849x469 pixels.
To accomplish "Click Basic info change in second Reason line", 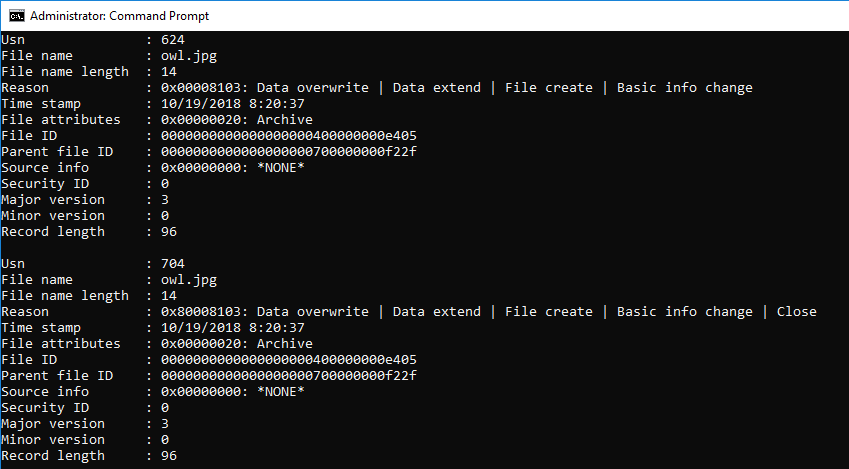I will click(684, 312).
